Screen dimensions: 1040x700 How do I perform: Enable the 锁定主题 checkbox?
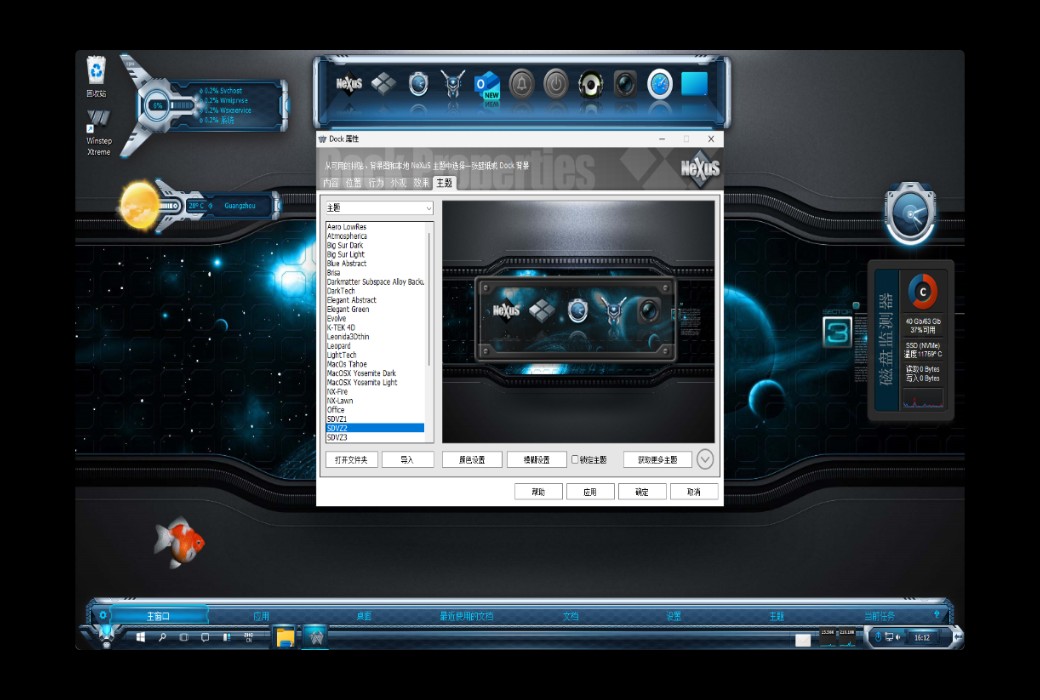click(575, 459)
